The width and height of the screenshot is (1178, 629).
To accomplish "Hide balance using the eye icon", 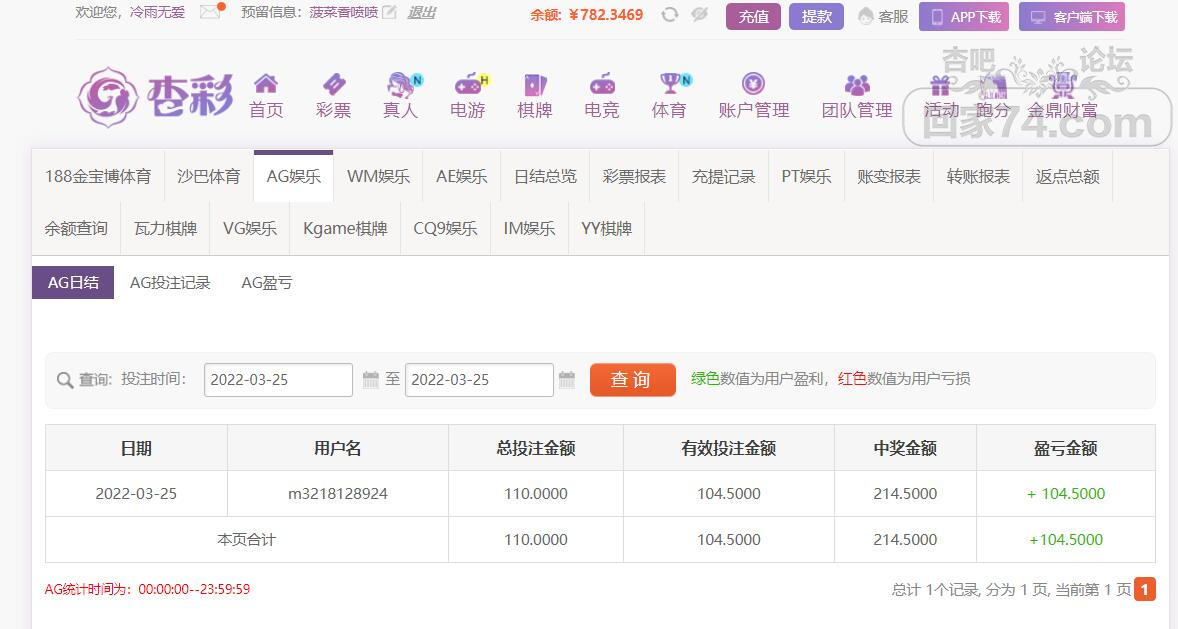I will coord(699,14).
